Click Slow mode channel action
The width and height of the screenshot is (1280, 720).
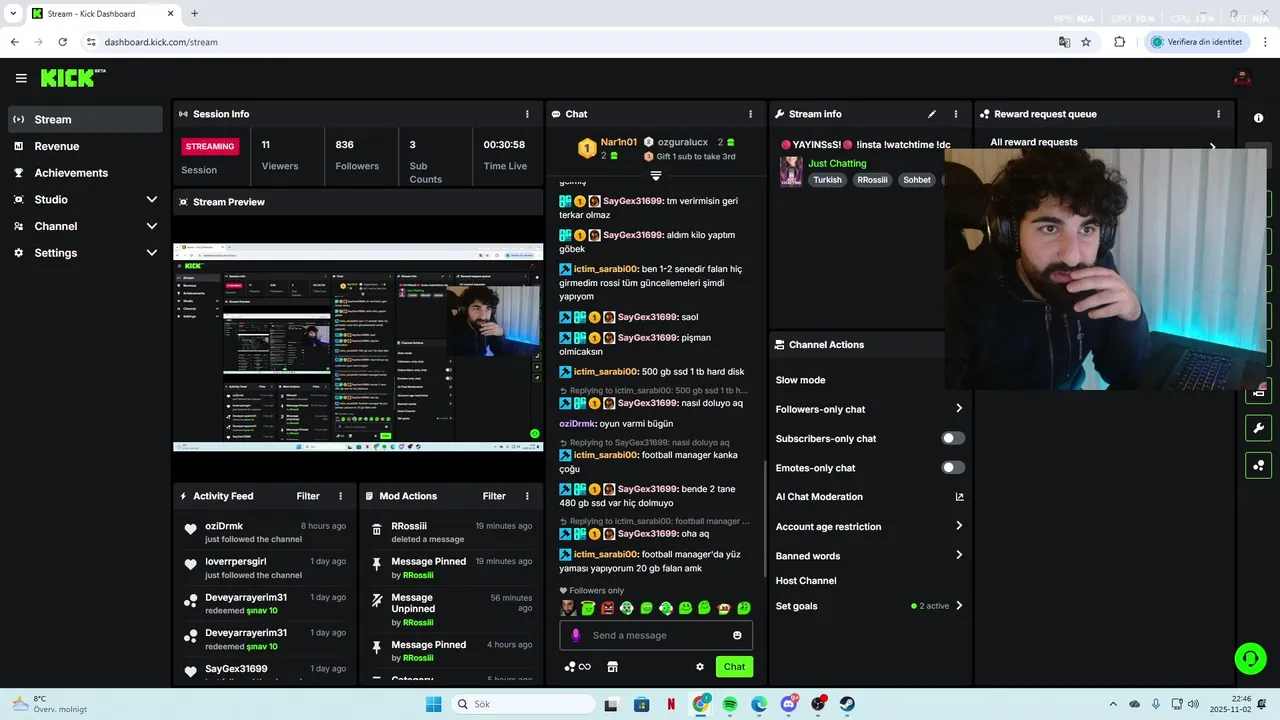coord(800,380)
